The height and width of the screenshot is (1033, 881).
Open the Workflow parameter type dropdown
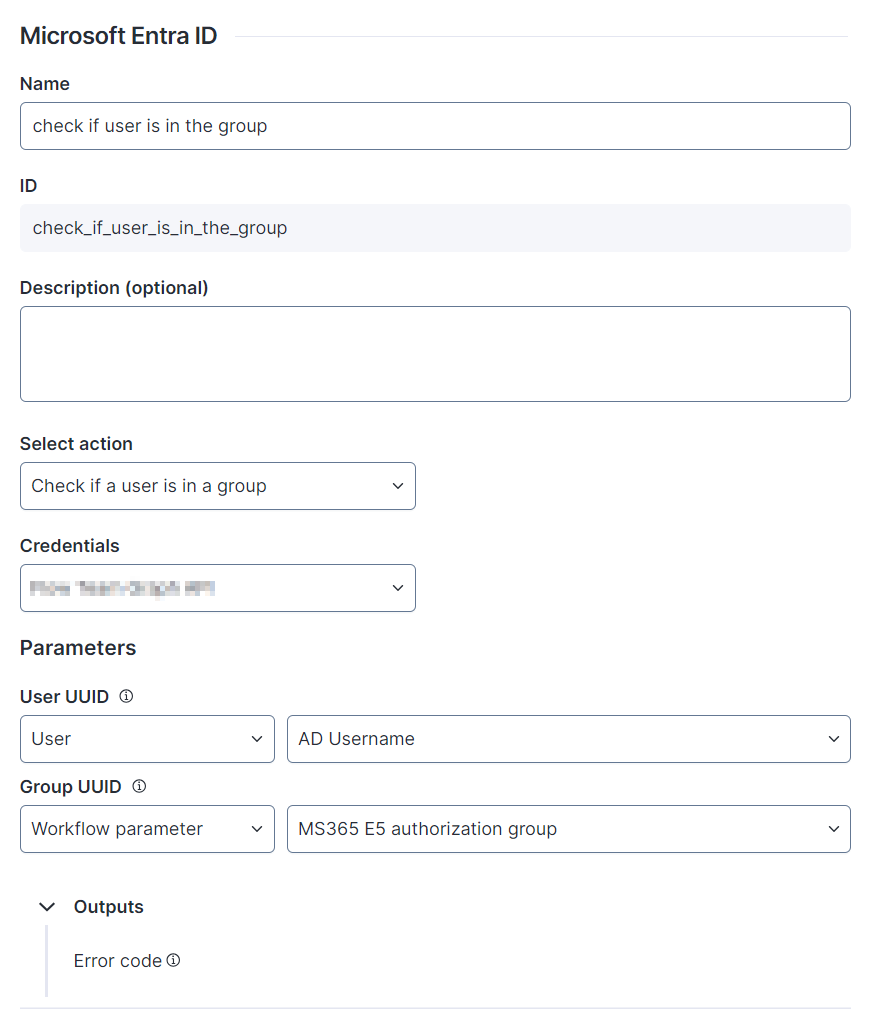(x=147, y=829)
